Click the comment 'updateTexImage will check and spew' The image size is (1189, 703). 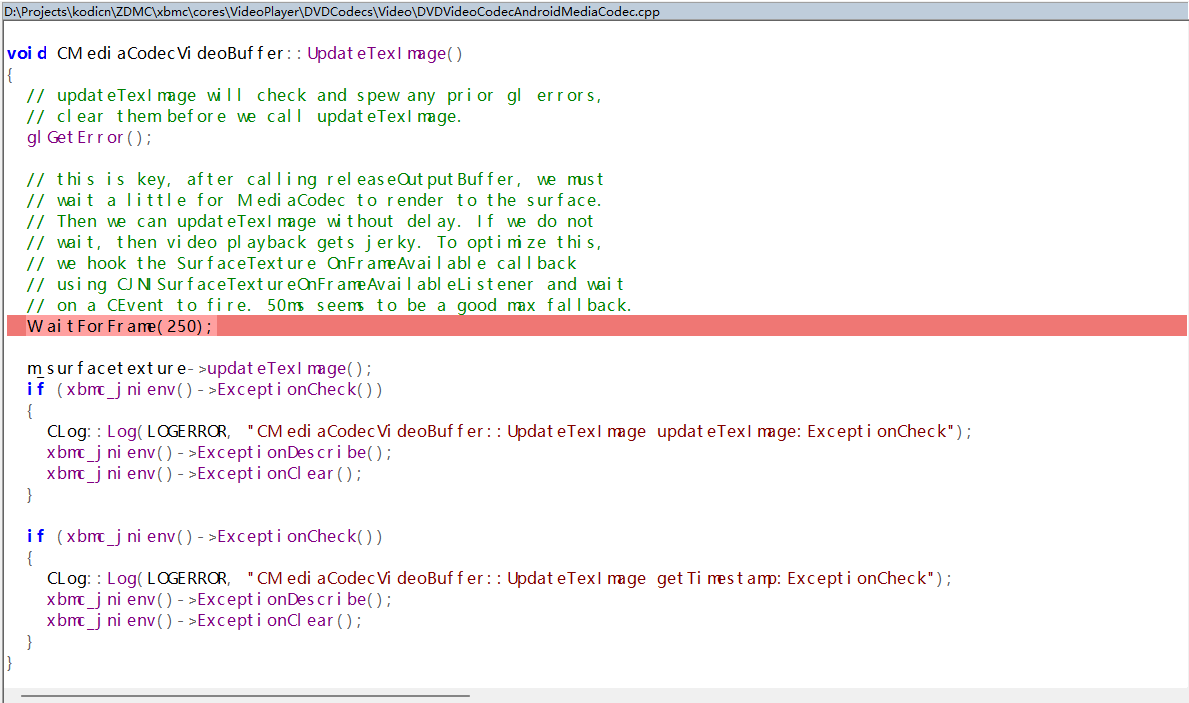click(x=315, y=95)
